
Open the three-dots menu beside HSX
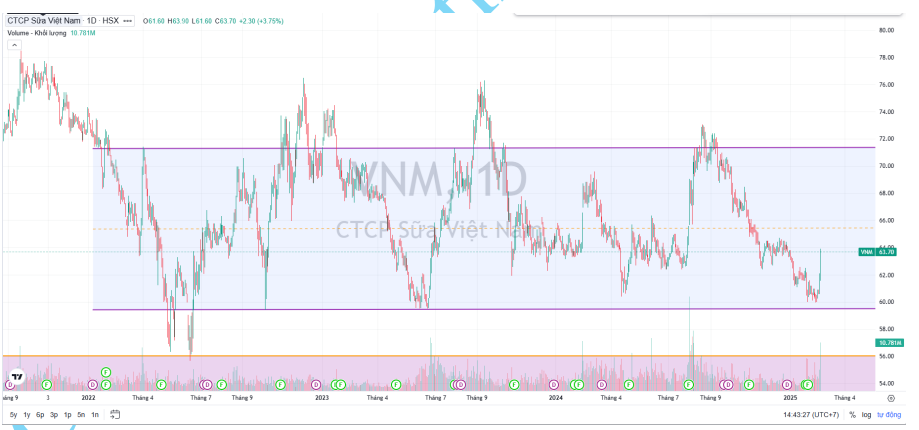point(128,21)
